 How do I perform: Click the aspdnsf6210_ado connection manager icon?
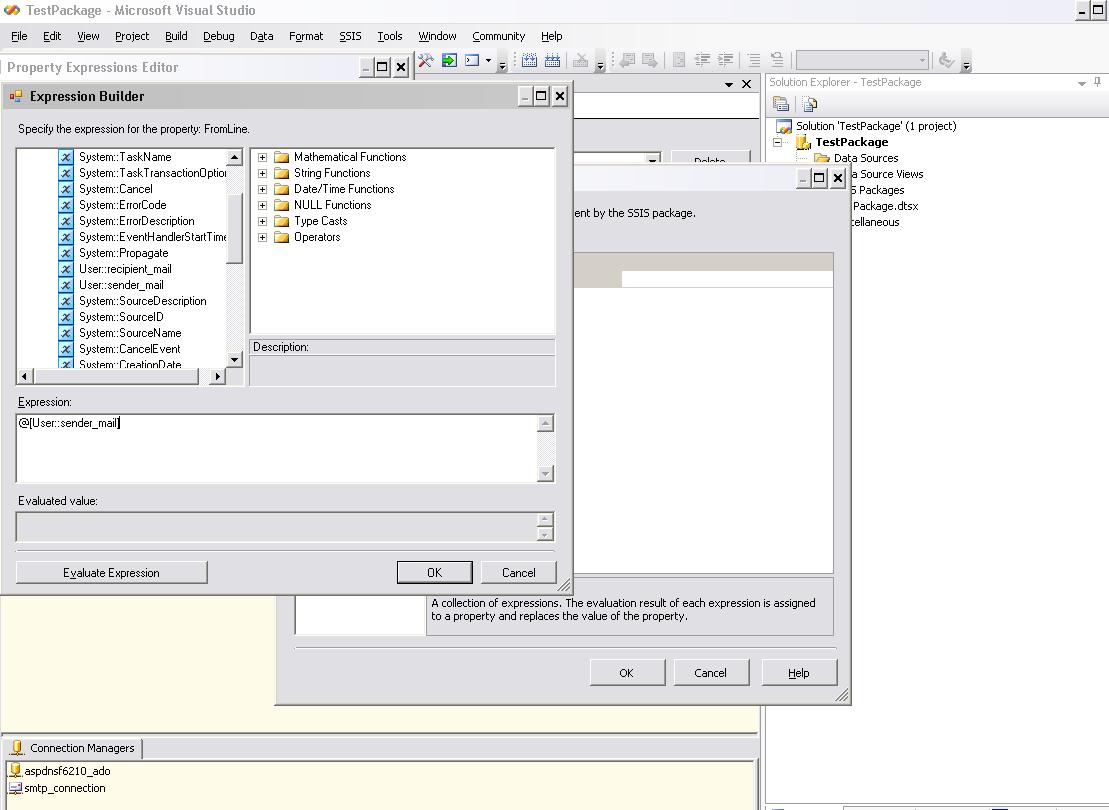point(15,771)
